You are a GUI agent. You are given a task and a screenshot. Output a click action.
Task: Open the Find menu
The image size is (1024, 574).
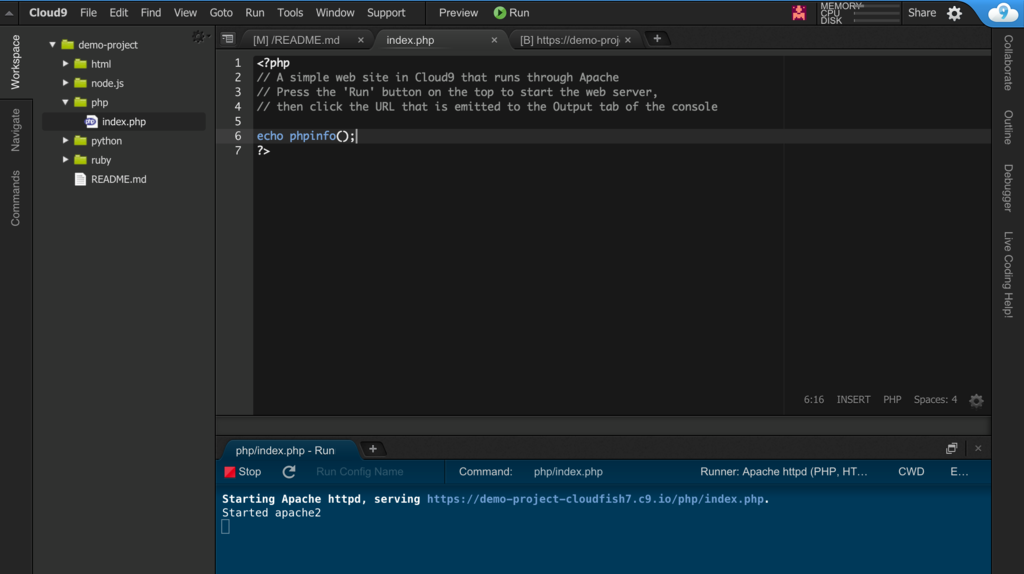tap(151, 12)
